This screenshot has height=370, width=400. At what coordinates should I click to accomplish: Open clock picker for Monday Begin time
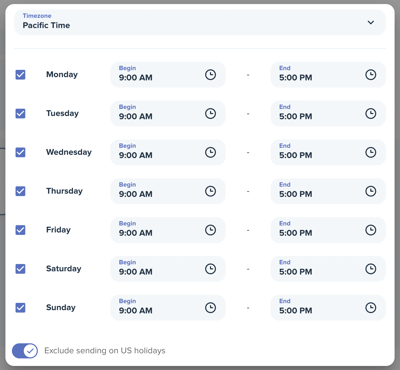point(210,75)
